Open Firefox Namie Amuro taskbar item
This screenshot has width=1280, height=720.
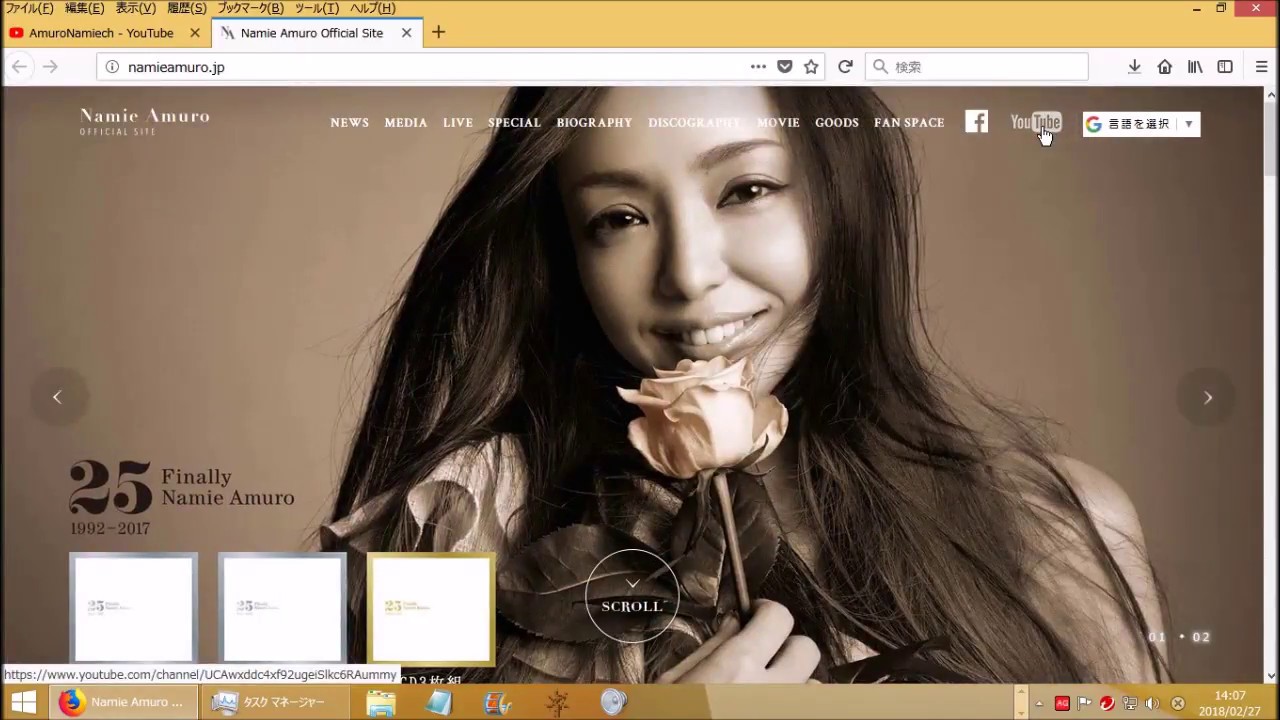coord(123,702)
